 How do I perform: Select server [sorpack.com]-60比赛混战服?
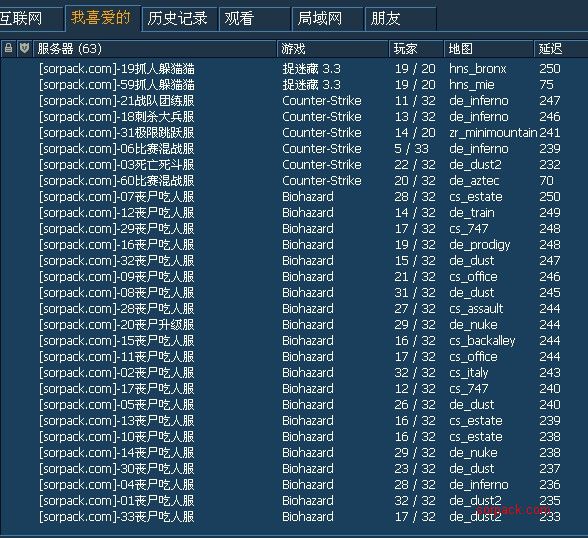click(x=117, y=181)
